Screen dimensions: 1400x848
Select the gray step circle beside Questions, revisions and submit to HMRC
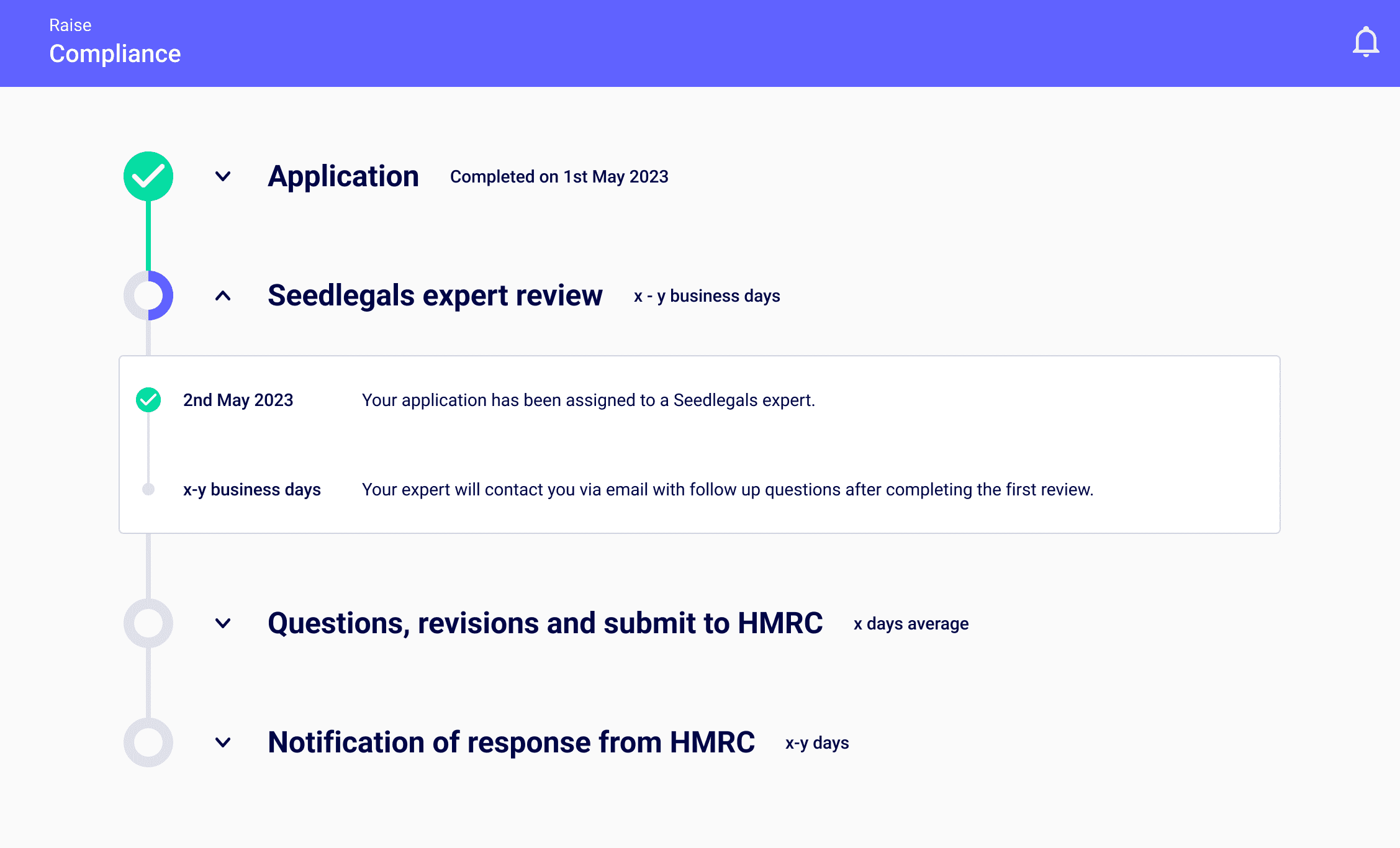[148, 623]
